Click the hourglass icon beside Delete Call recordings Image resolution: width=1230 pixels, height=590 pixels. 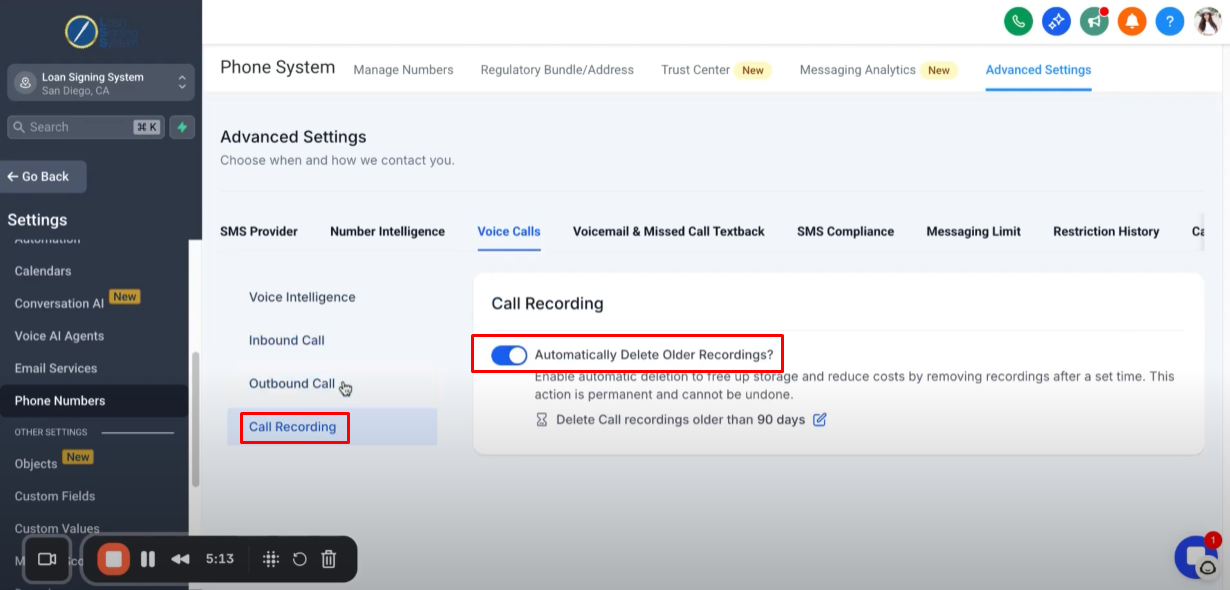[x=542, y=420]
